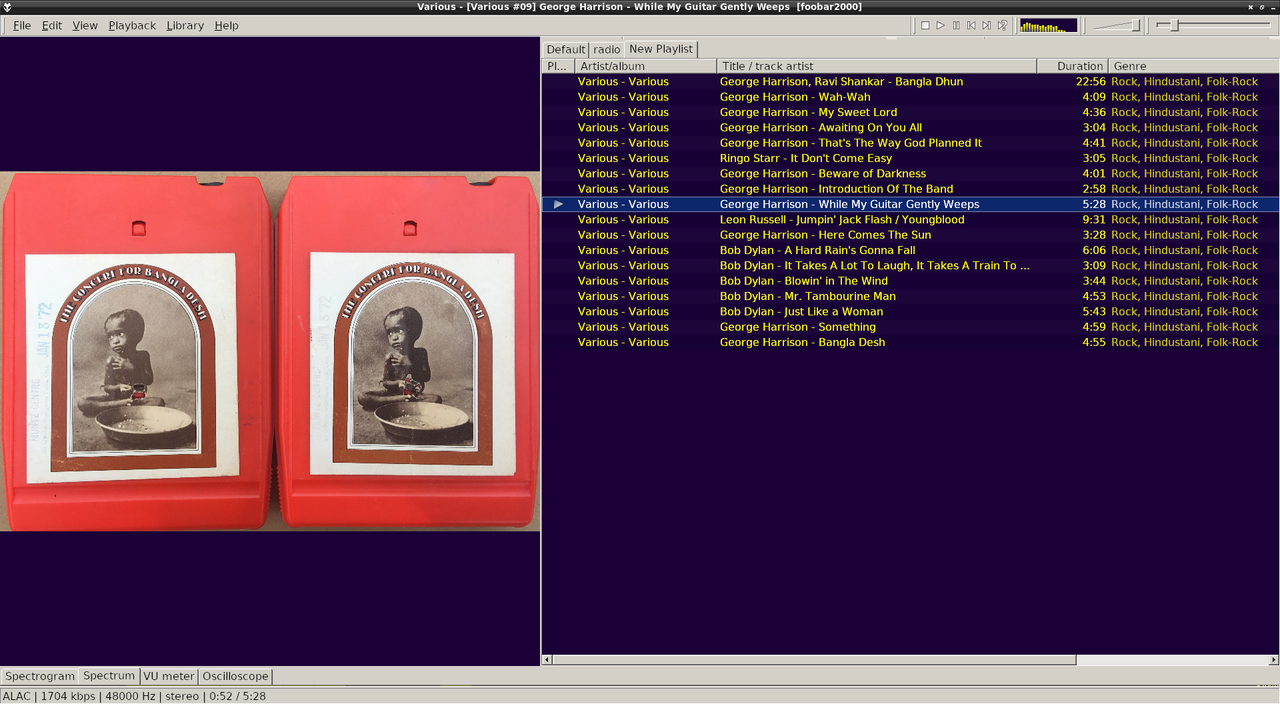The width and height of the screenshot is (1280, 704).
Task: Click the spectrum visualization in the toolbar
Action: [x=1048, y=25]
